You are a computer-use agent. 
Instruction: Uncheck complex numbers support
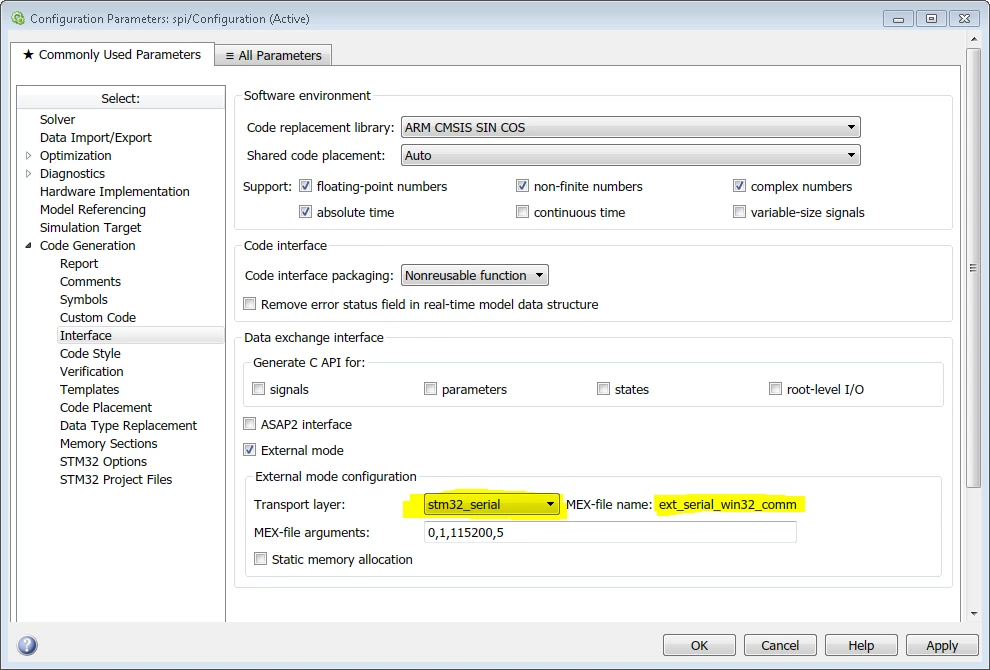pyautogui.click(x=739, y=186)
